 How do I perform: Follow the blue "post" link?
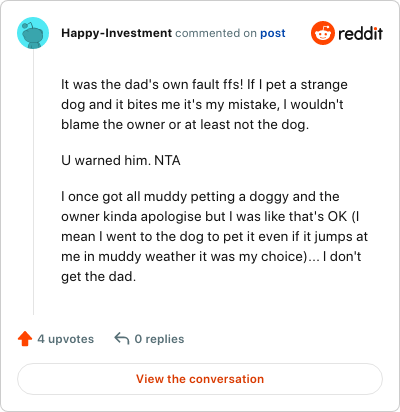(x=273, y=33)
